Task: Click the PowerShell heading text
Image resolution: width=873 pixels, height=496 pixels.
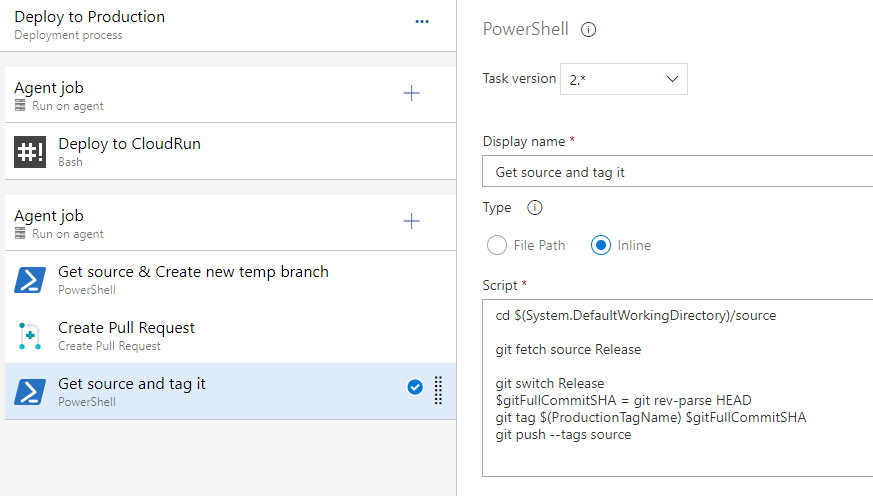Action: [526, 29]
